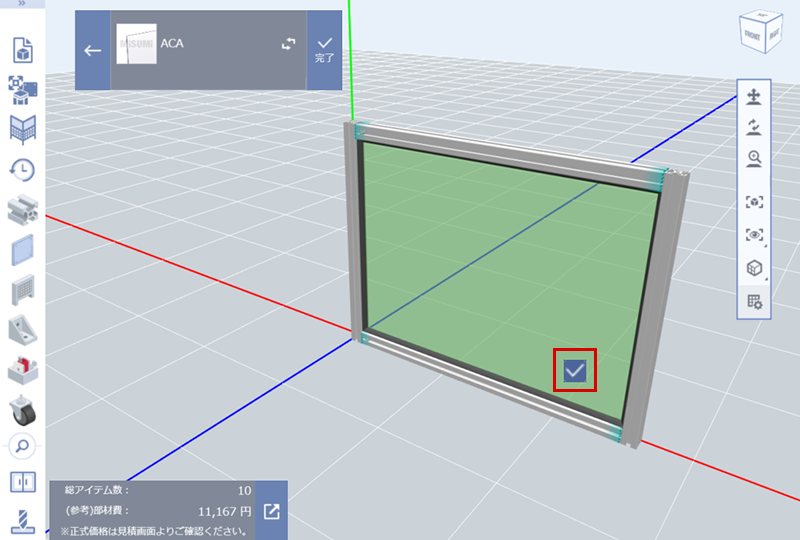Open the cube display-style dropdown

[x=754, y=268]
